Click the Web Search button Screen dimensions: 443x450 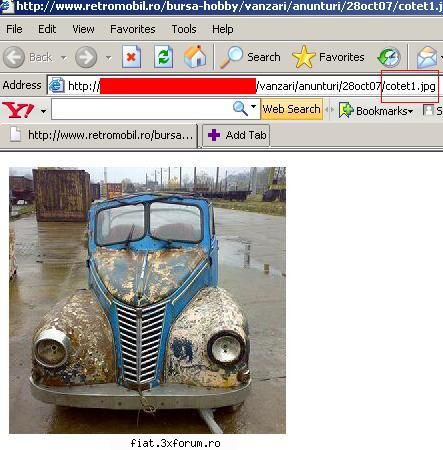pyautogui.click(x=291, y=109)
